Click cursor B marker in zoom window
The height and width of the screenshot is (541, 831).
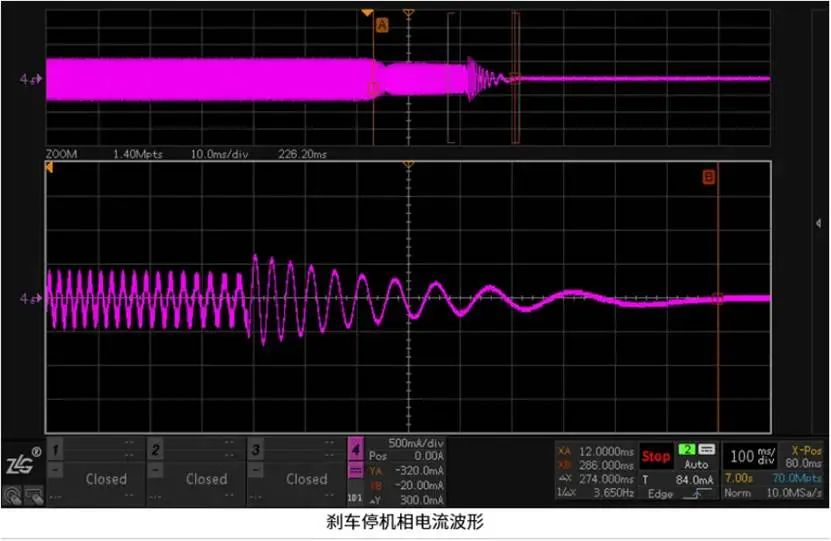[709, 176]
